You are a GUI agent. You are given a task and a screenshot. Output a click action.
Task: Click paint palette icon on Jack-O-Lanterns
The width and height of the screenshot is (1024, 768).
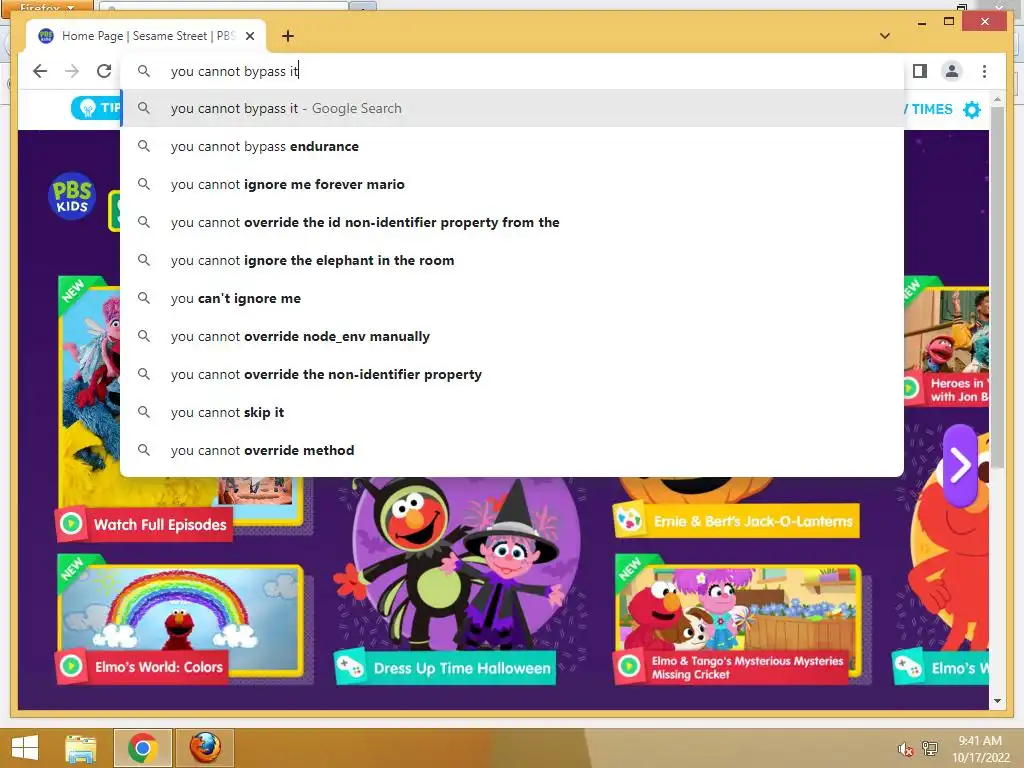coord(629,520)
